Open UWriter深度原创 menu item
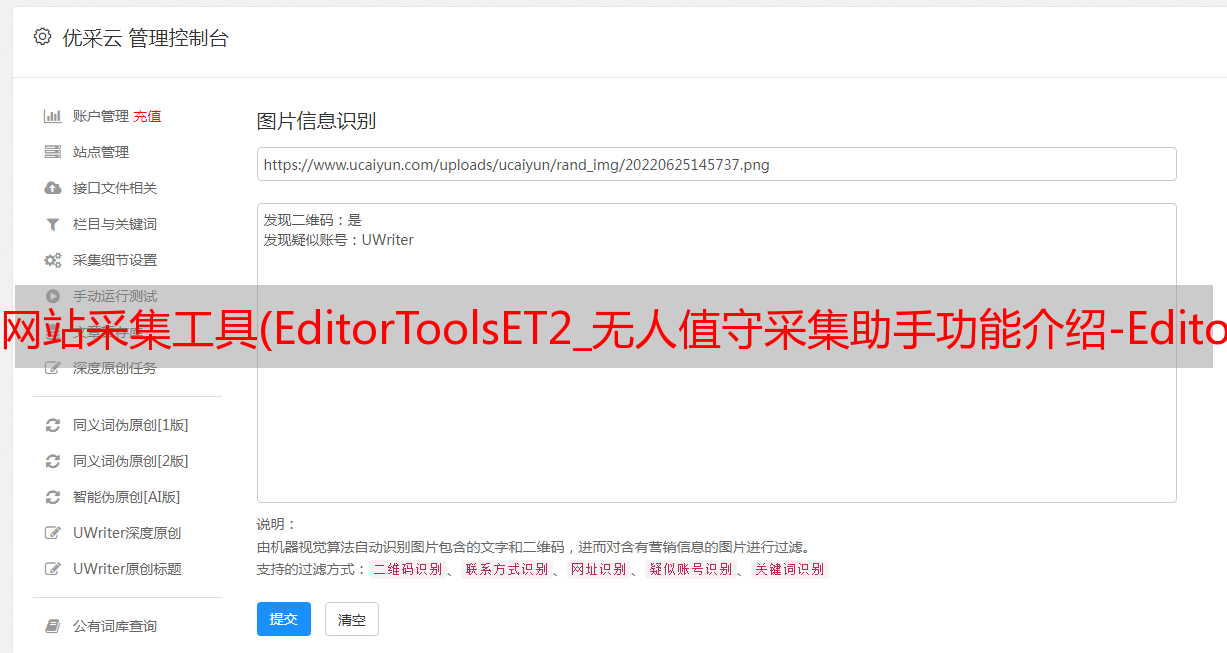 pos(127,533)
